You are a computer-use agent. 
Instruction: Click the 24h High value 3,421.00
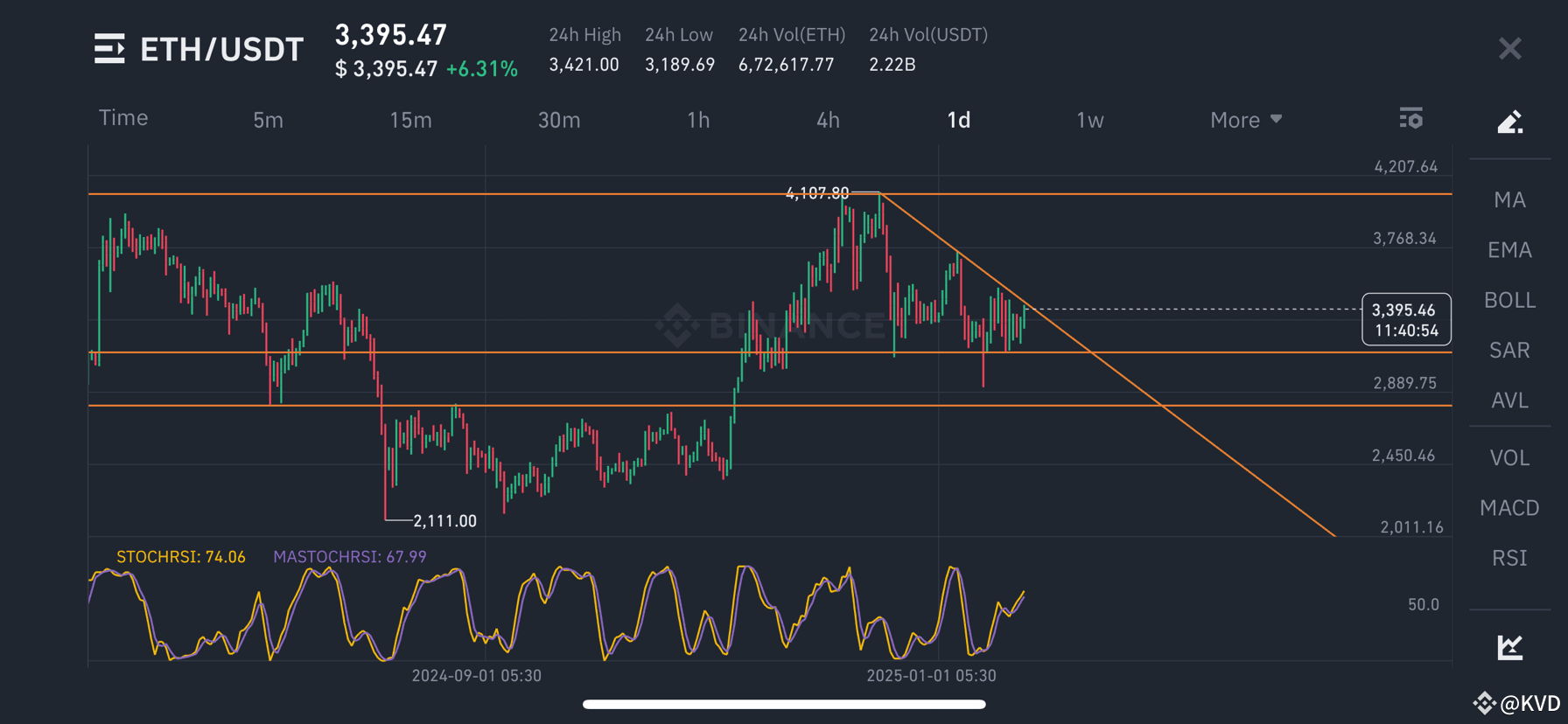[x=584, y=65]
